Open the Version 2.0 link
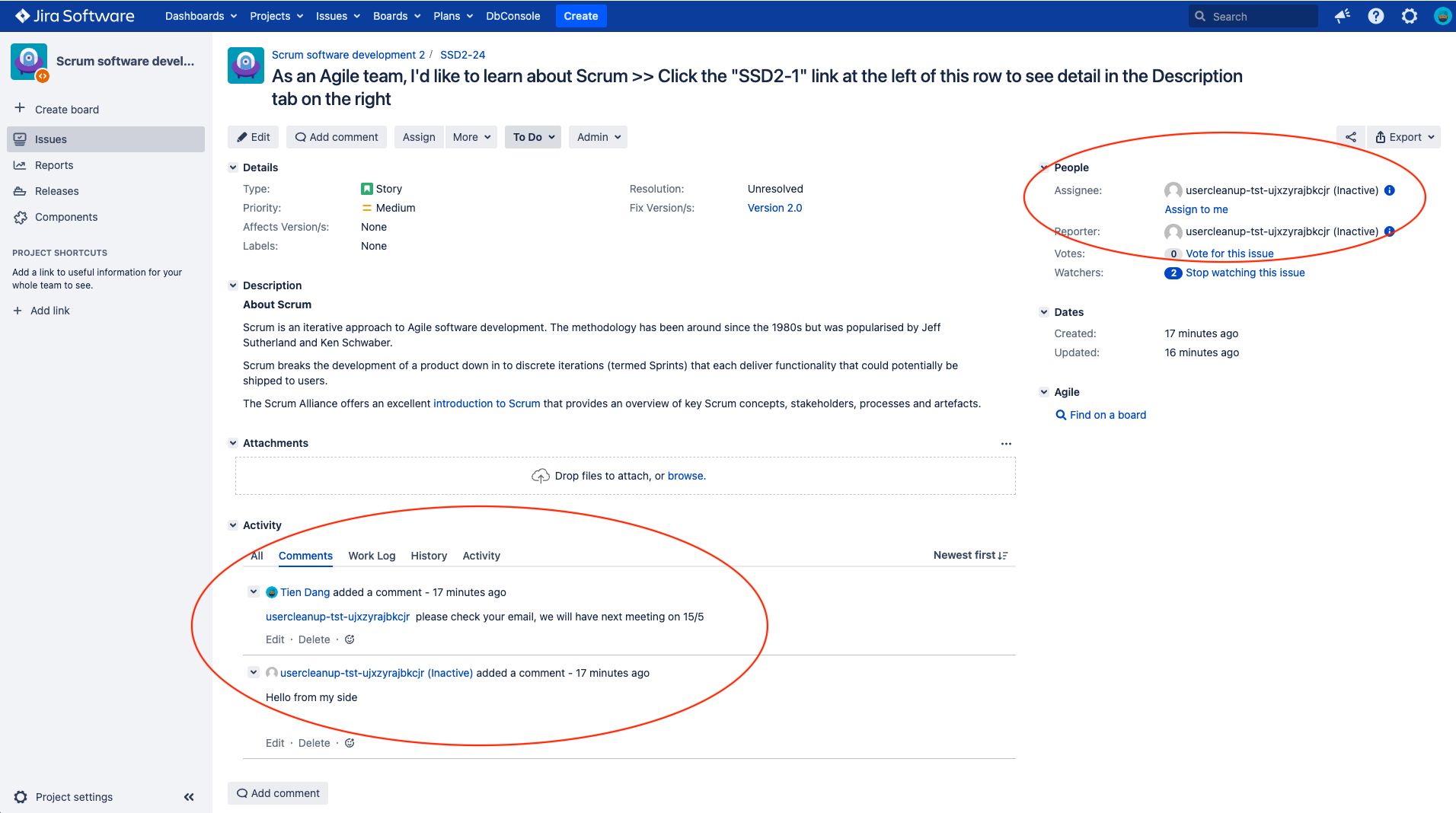Image resolution: width=1456 pixels, height=813 pixels. 774,208
